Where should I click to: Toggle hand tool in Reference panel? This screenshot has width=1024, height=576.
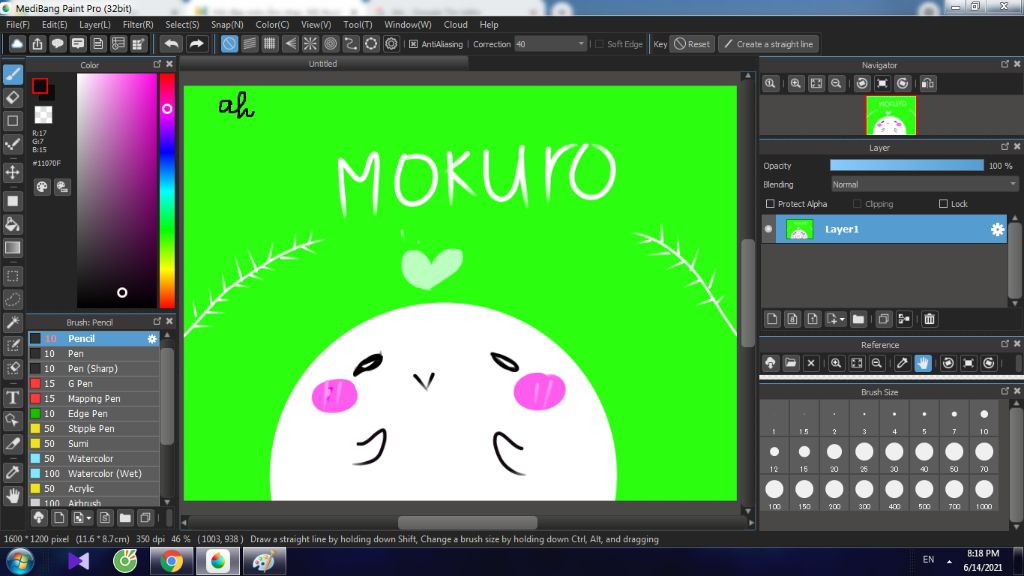(x=923, y=363)
